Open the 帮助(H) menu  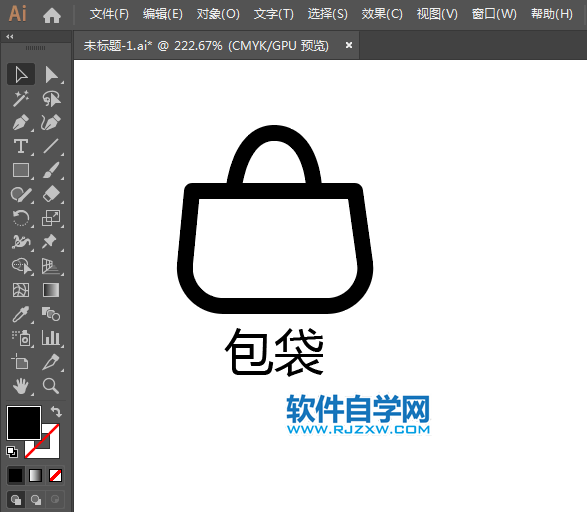coord(552,14)
